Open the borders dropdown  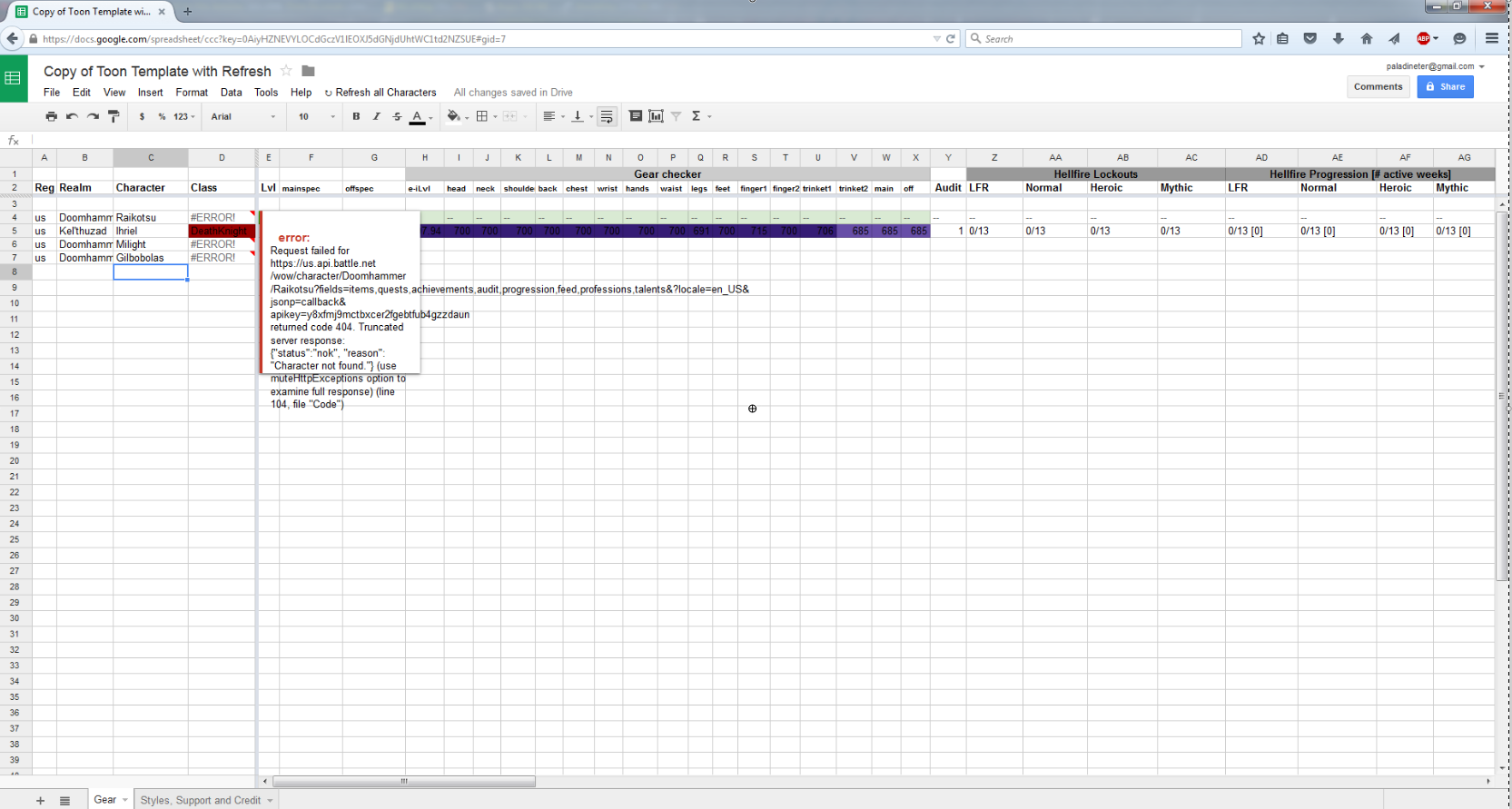pos(487,116)
